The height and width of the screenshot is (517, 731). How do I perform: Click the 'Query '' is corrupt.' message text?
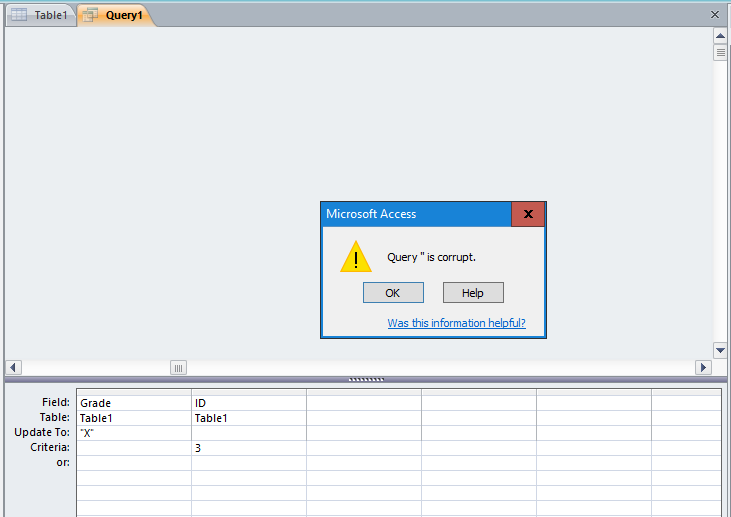pos(431,257)
